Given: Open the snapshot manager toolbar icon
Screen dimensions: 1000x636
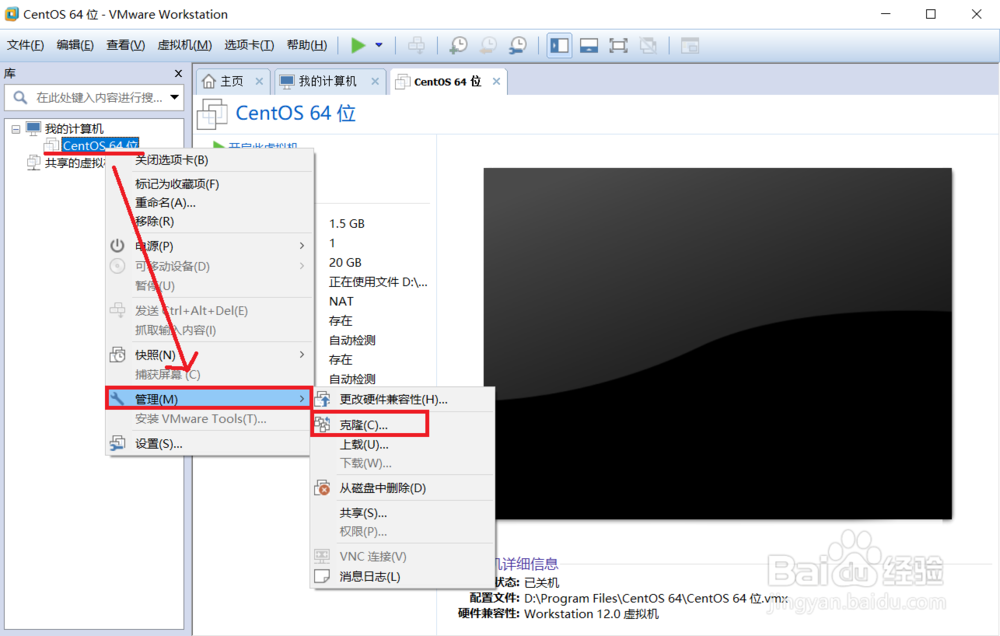Looking at the screenshot, I should coord(518,45).
